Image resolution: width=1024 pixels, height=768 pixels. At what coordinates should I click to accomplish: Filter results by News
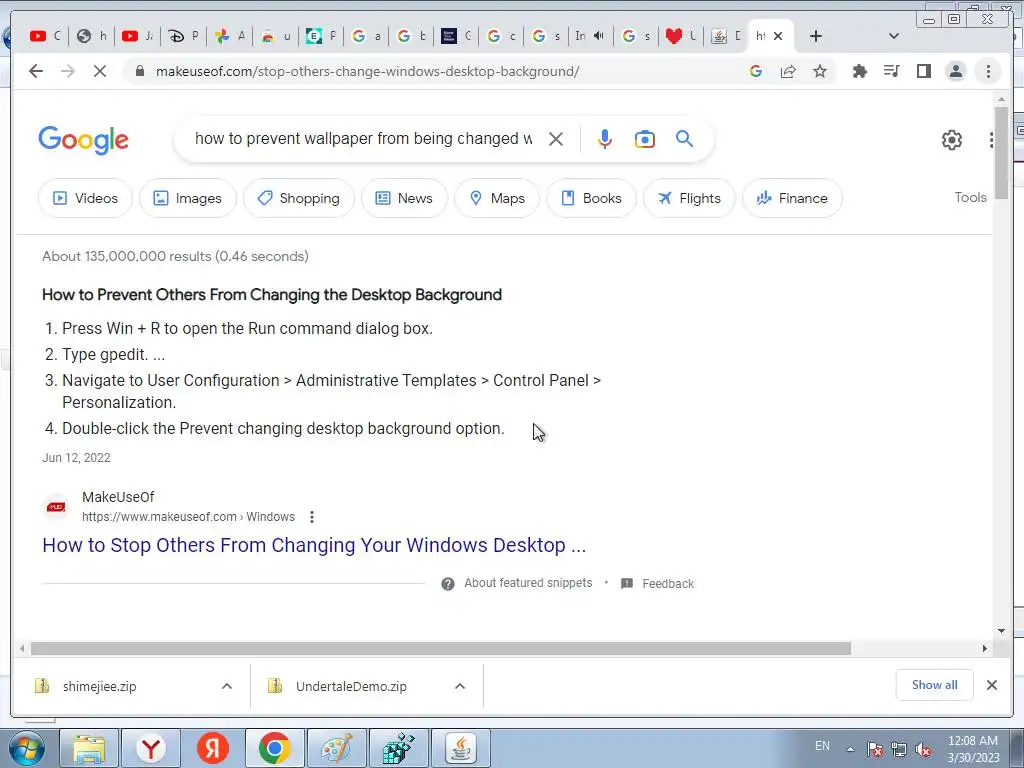pos(404,198)
